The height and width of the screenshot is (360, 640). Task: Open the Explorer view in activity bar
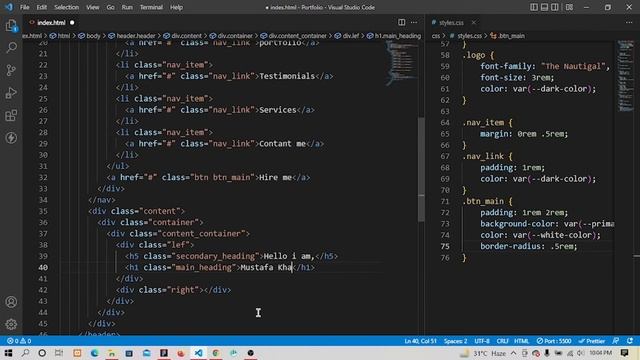pyautogui.click(x=11, y=25)
